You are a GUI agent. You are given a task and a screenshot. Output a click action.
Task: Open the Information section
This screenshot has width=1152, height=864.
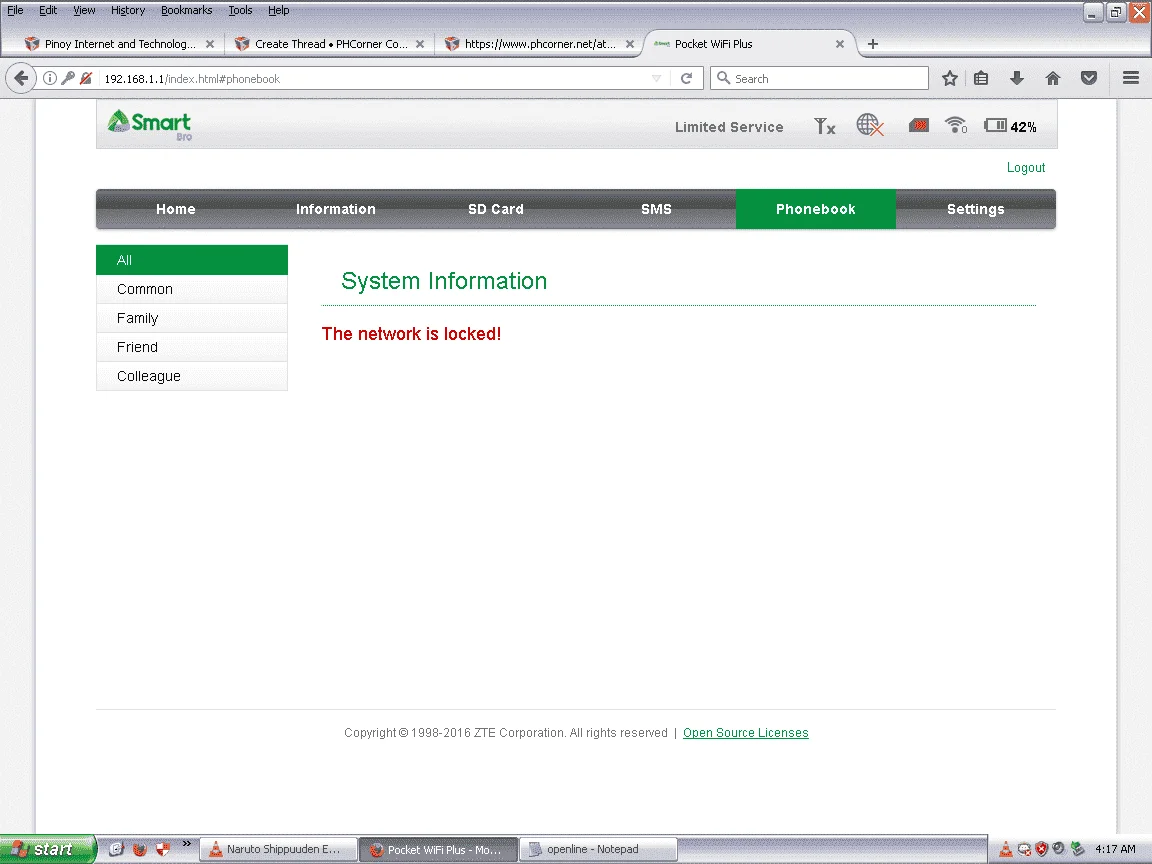point(336,209)
